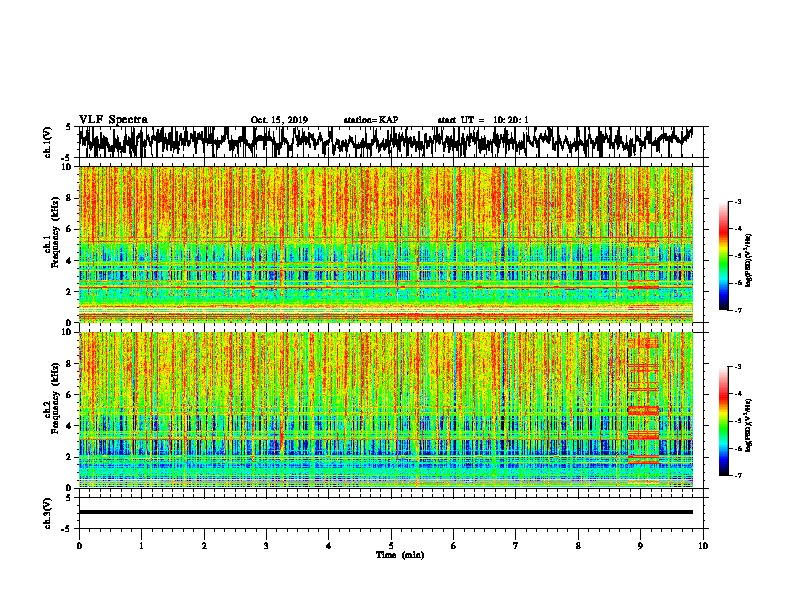Click the ch.2 log(PSD) colorbar label
792x612 pixels.
749,425
